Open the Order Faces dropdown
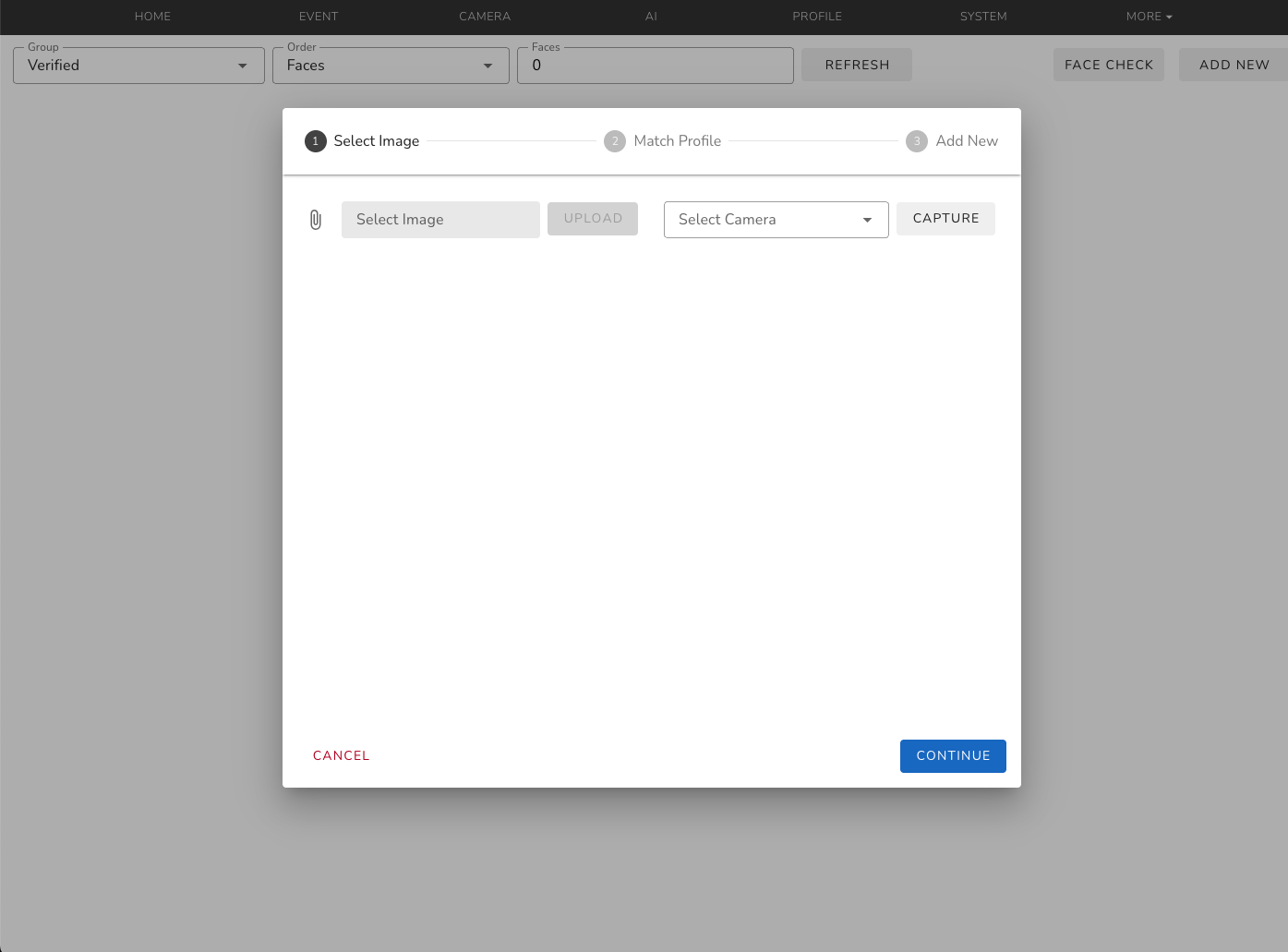Viewport: 1288px width, 952px height. (x=391, y=66)
